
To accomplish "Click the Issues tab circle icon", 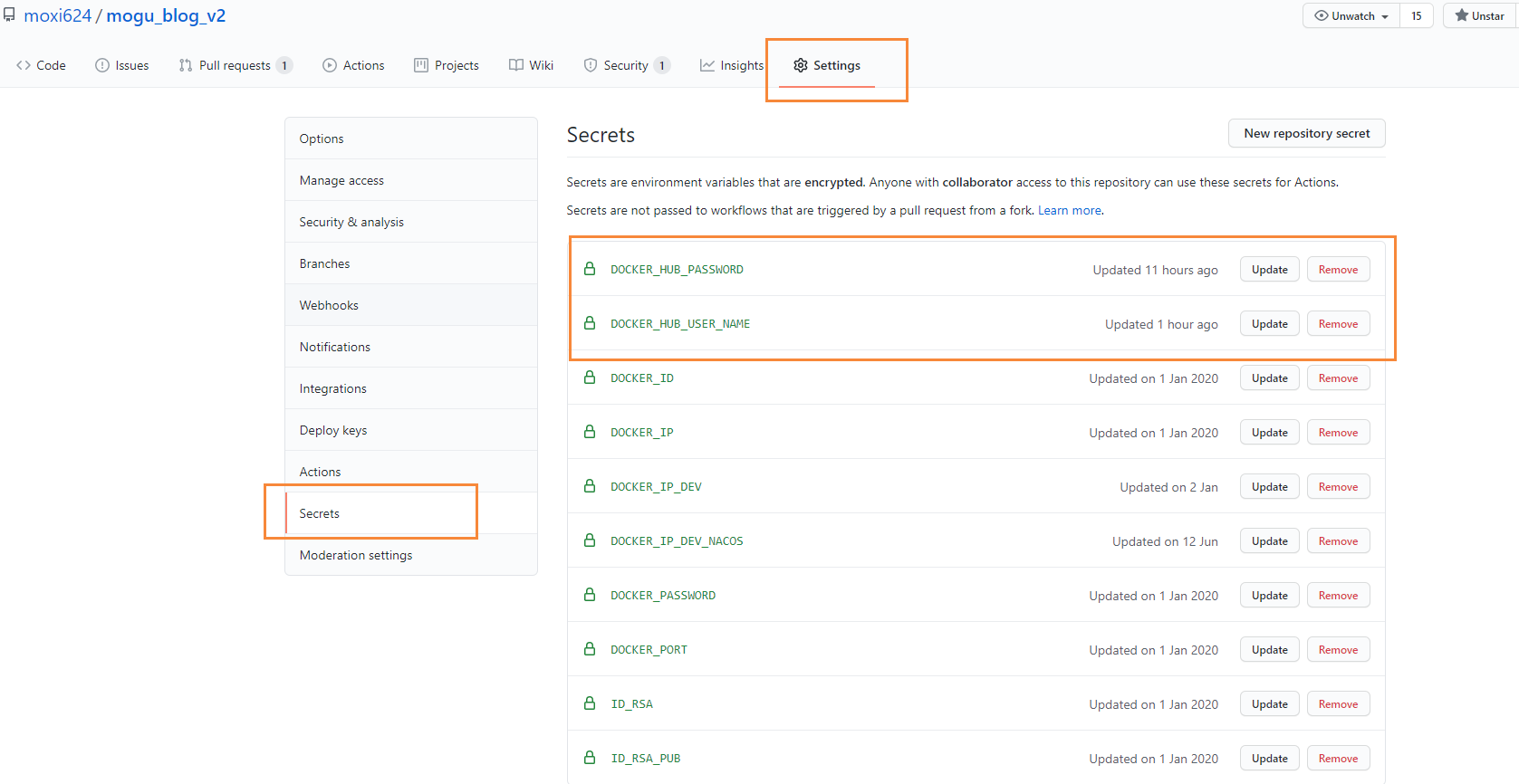I will [x=102, y=65].
